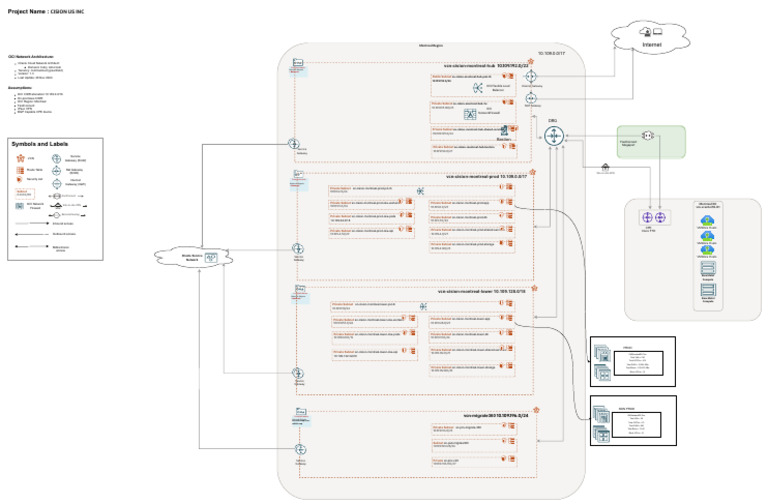Click the Montreal Region label
Viewport: 768px width, 504px height.
[x=431, y=46]
